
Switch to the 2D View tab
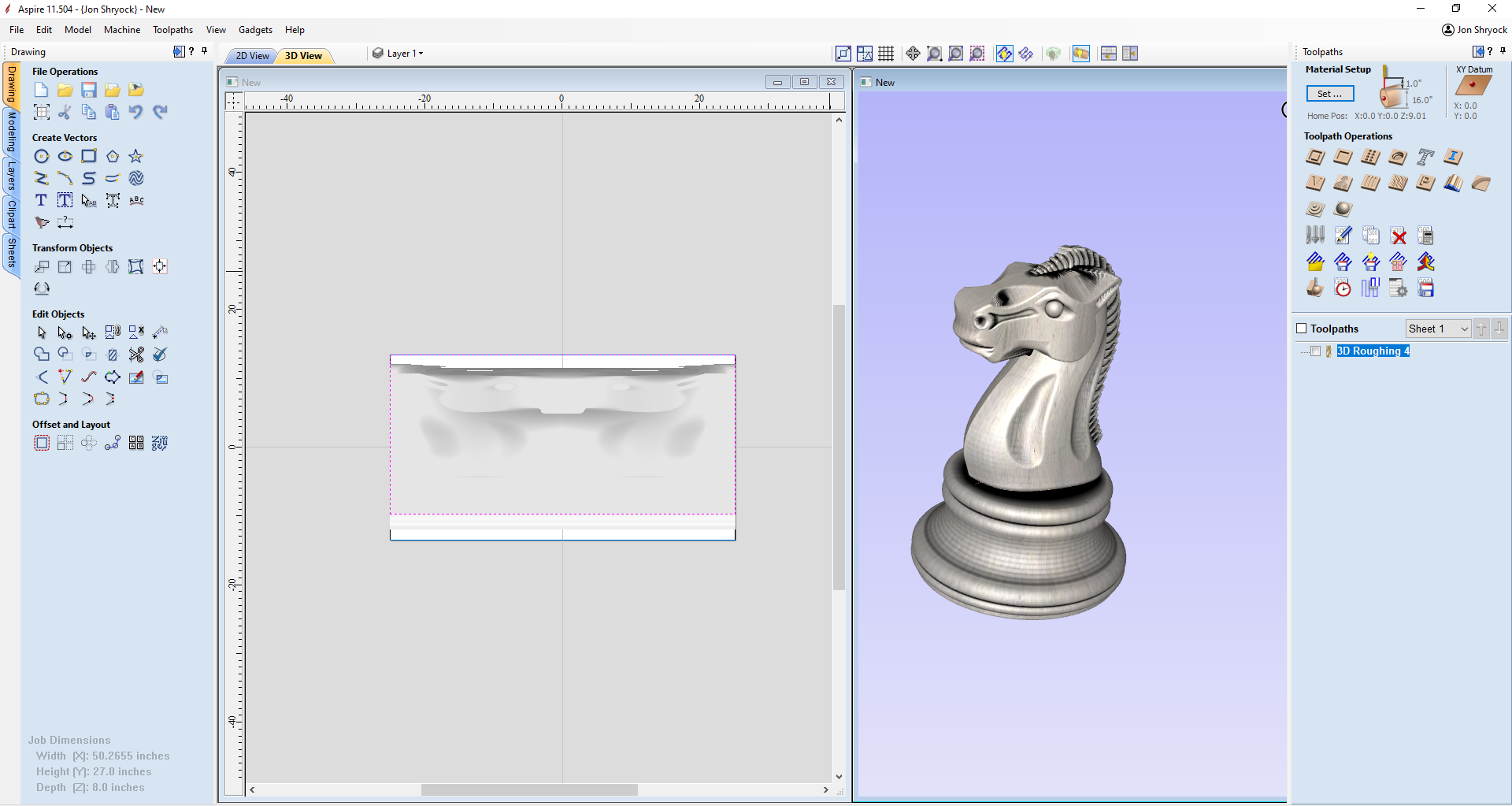(252, 56)
